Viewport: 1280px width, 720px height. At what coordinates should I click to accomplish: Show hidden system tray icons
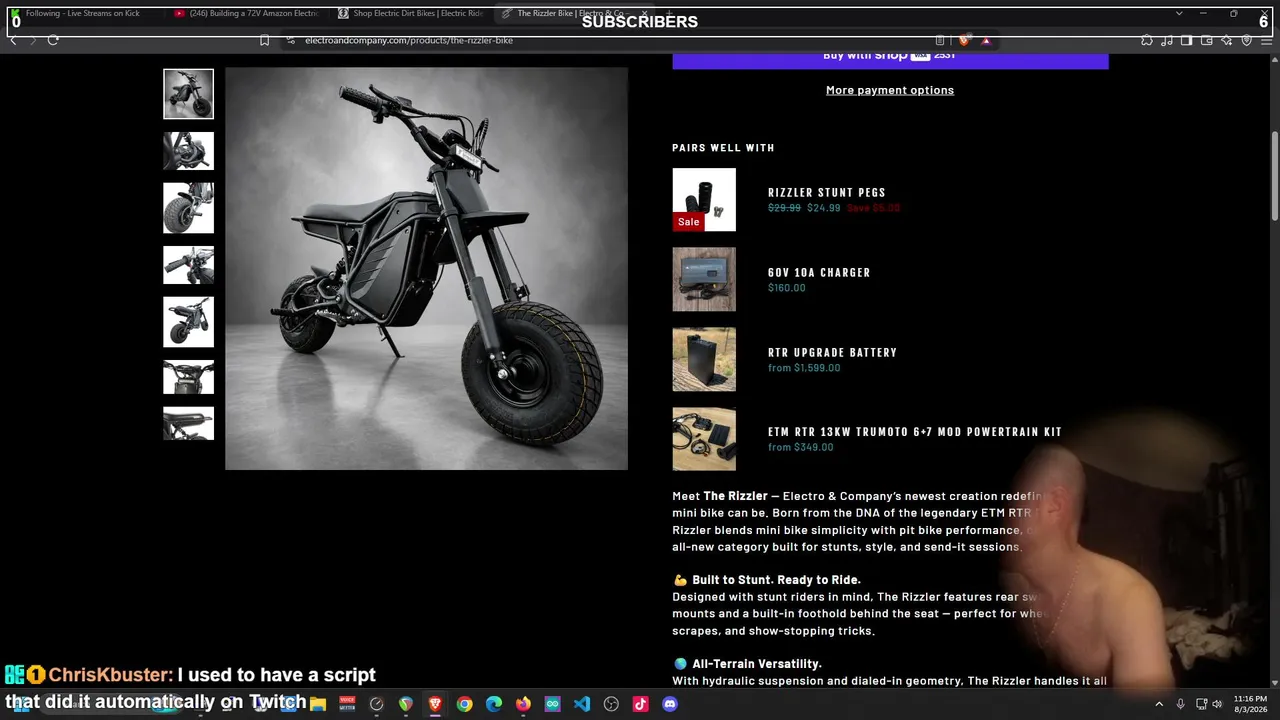pos(1159,704)
